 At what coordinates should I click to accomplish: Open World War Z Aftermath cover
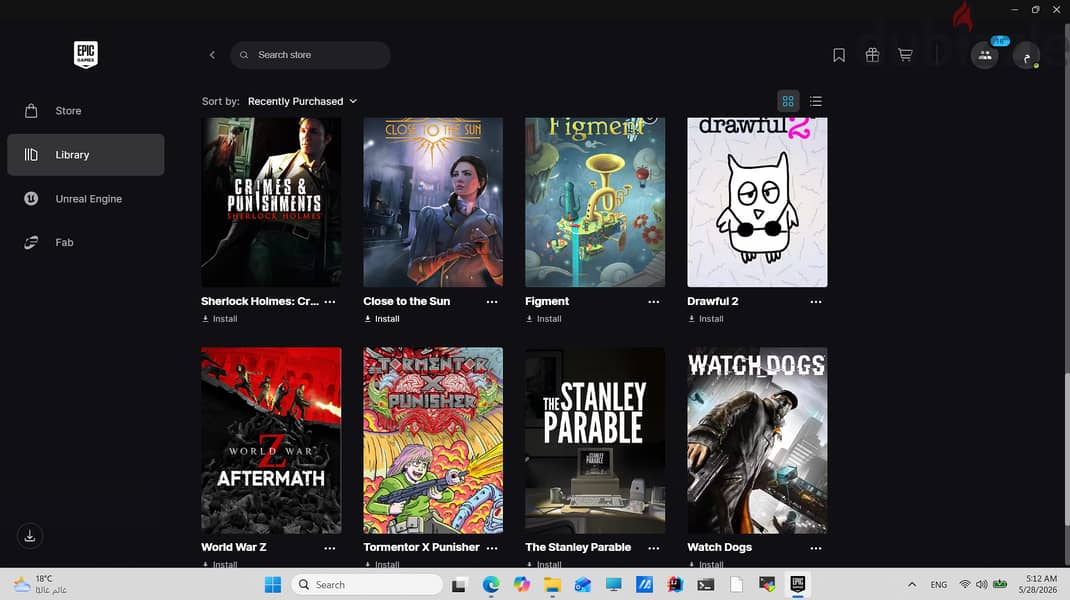coord(272,440)
